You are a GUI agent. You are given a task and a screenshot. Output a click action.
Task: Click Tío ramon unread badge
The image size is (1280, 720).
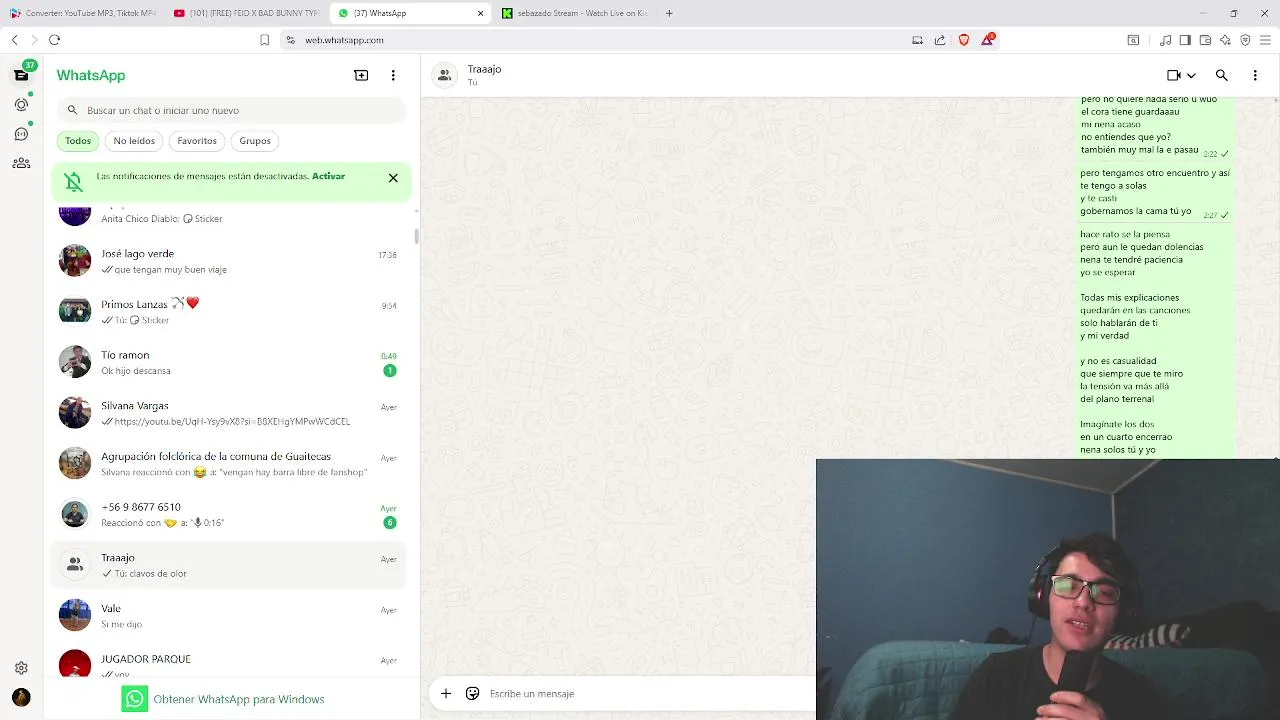tap(389, 371)
